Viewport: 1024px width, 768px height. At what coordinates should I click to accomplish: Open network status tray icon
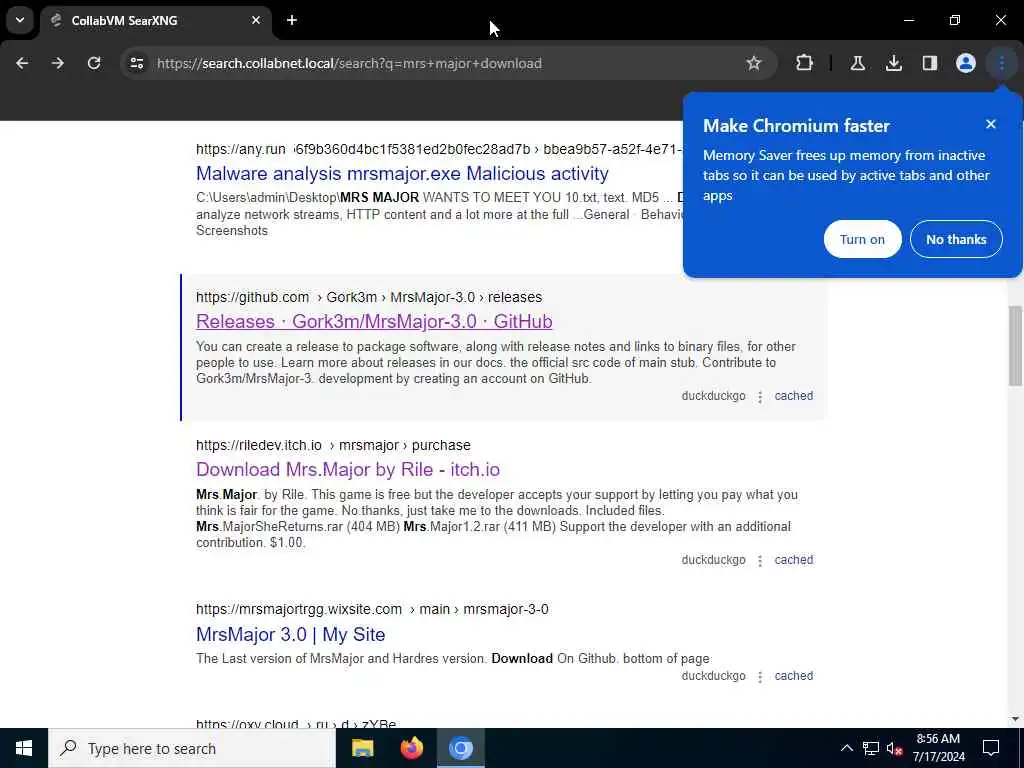point(871,748)
